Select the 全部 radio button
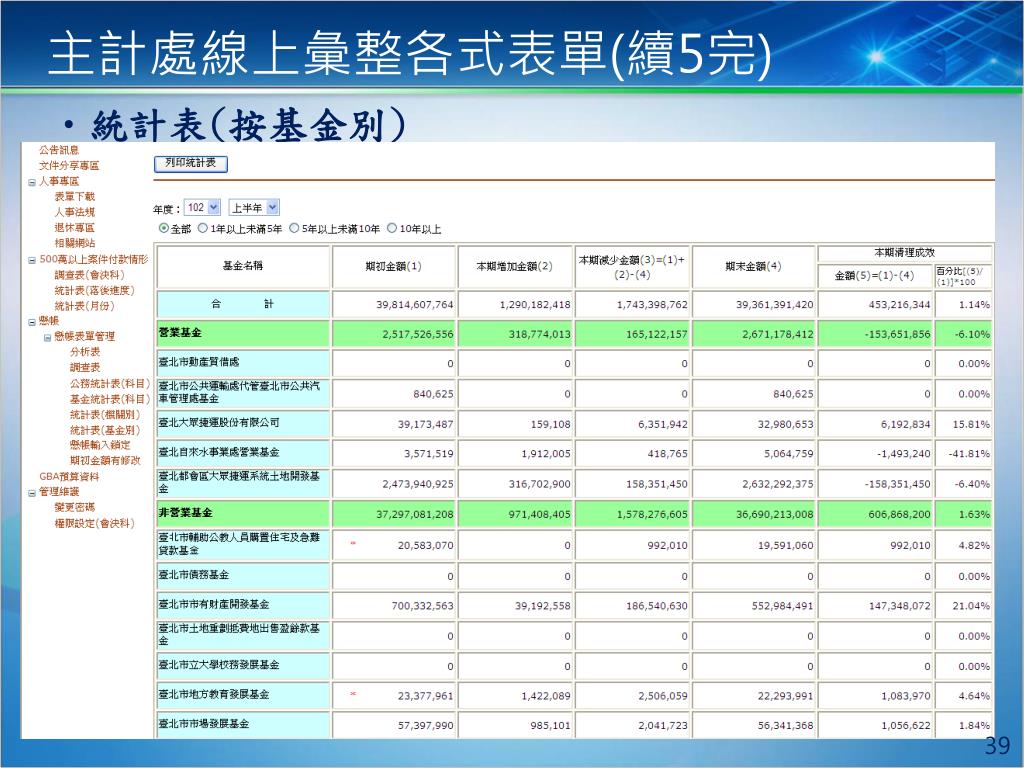The image size is (1024, 768). point(164,229)
